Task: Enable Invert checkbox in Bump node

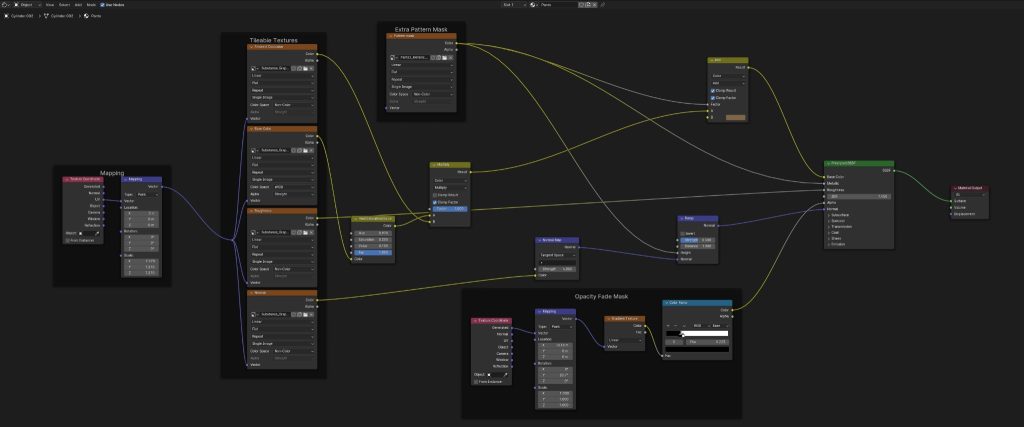Action: [x=683, y=233]
